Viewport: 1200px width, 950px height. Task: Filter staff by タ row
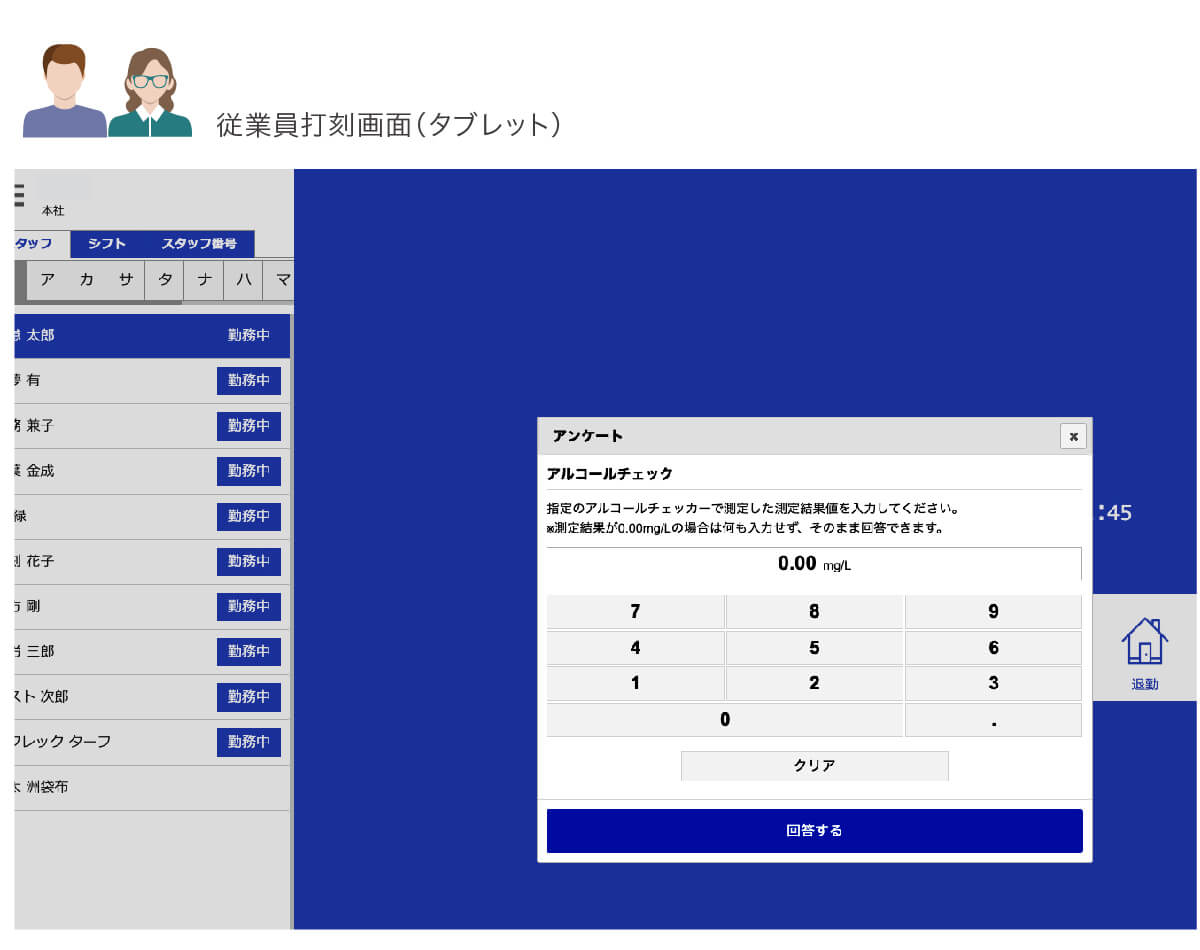(x=165, y=280)
